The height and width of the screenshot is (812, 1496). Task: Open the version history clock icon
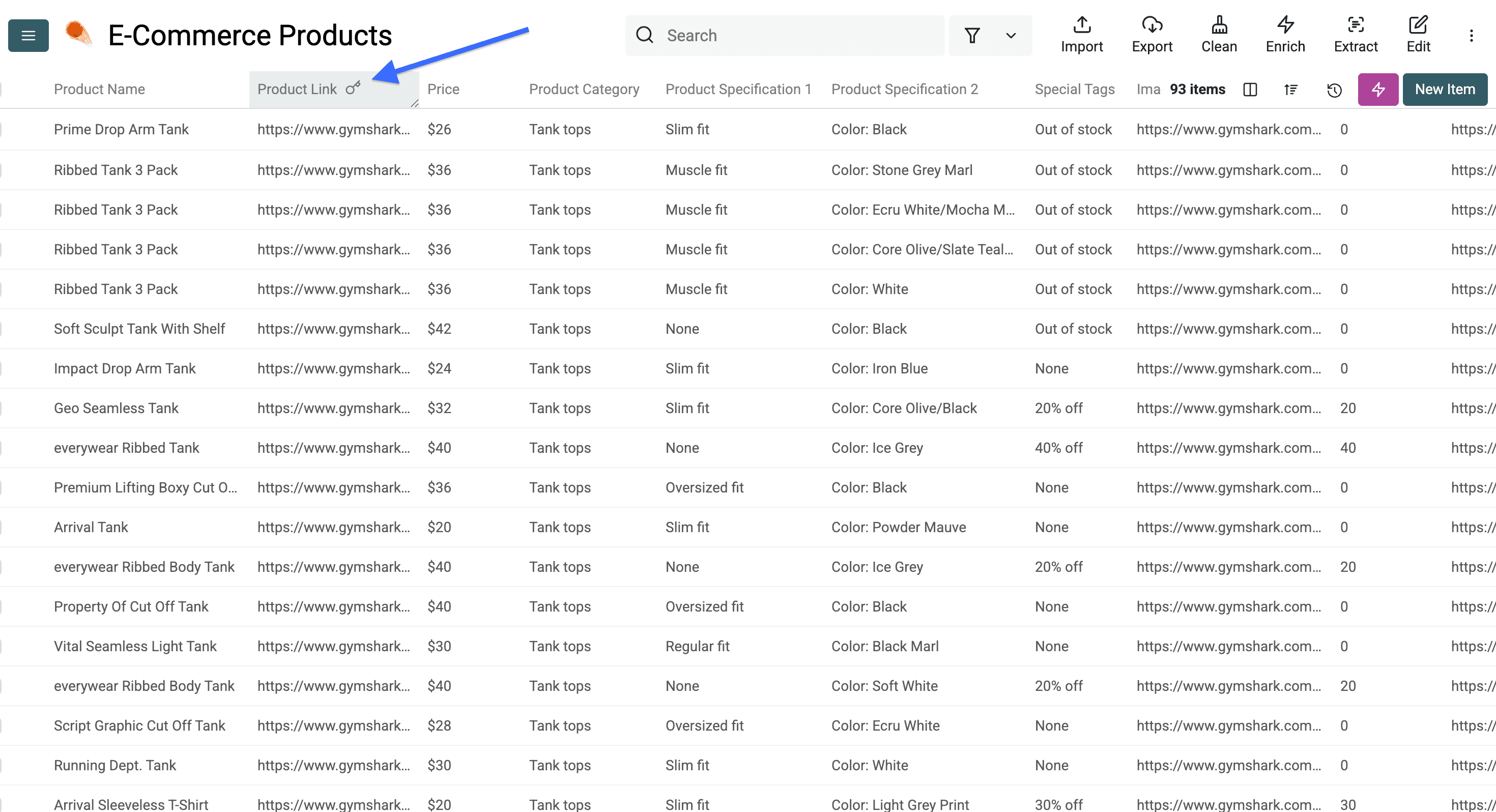coord(1334,90)
